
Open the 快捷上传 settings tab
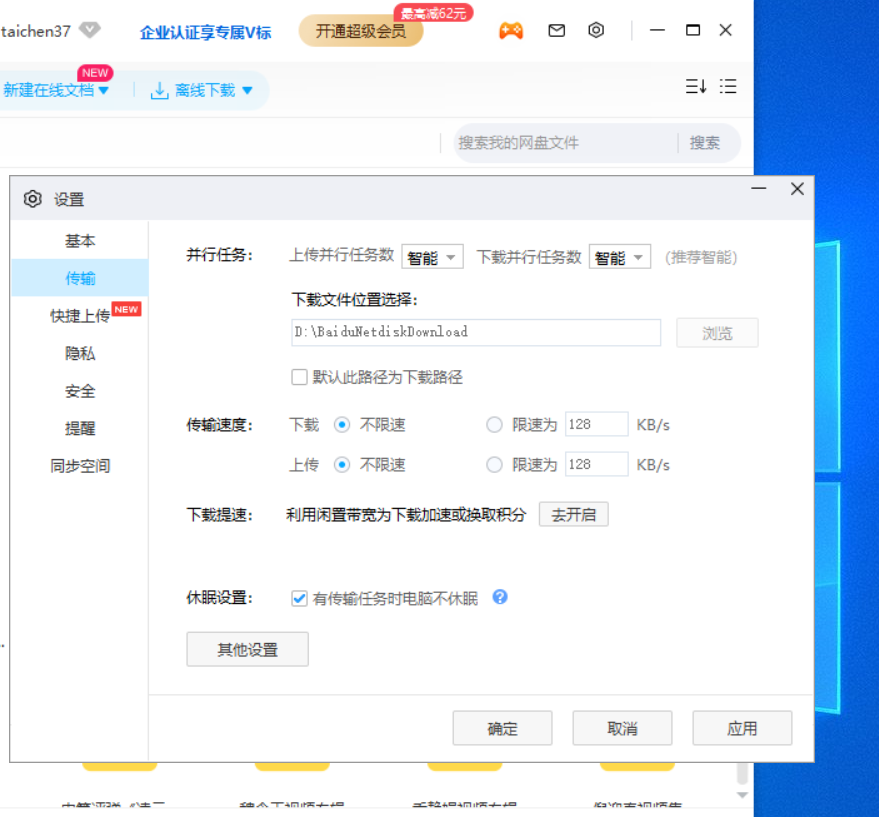coord(80,315)
